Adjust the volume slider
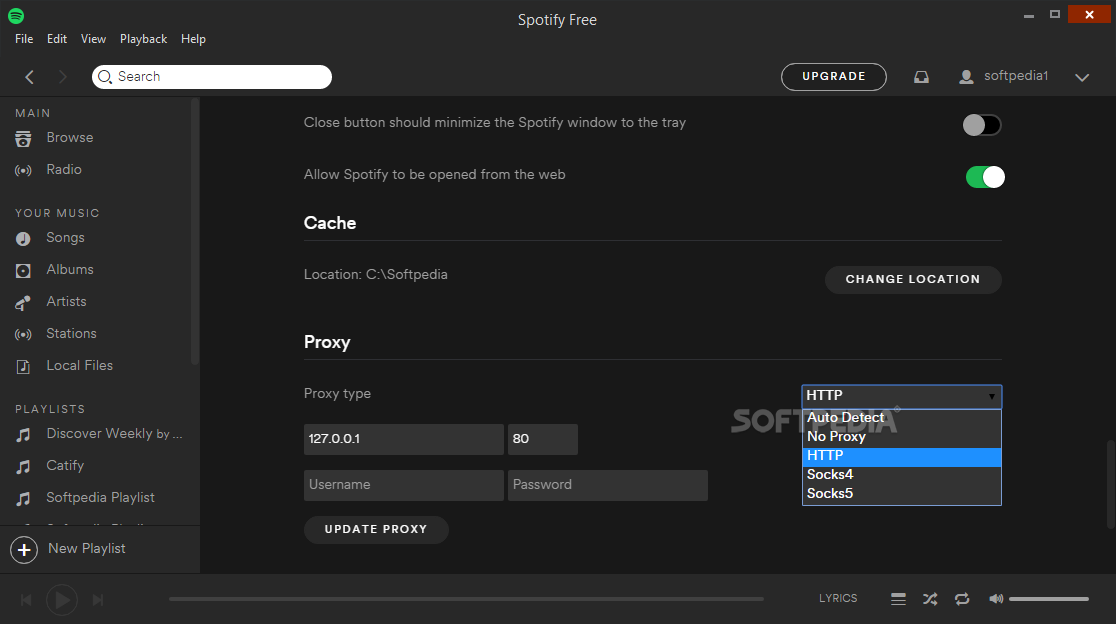The width and height of the screenshot is (1116, 624). point(1048,599)
